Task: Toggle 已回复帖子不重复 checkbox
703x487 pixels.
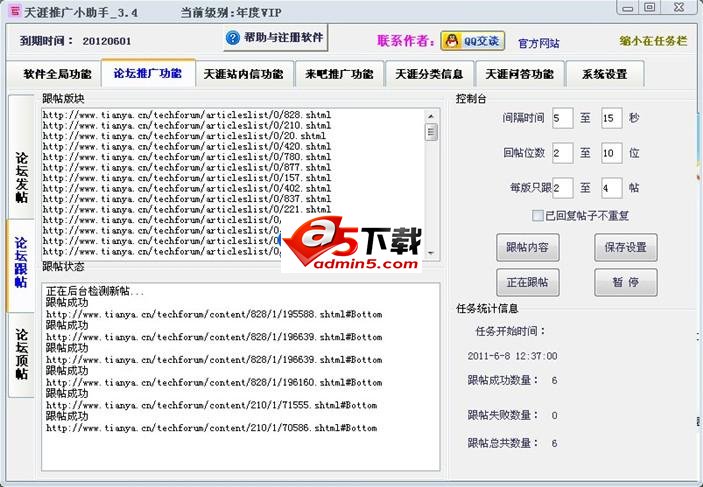Action: (538, 216)
